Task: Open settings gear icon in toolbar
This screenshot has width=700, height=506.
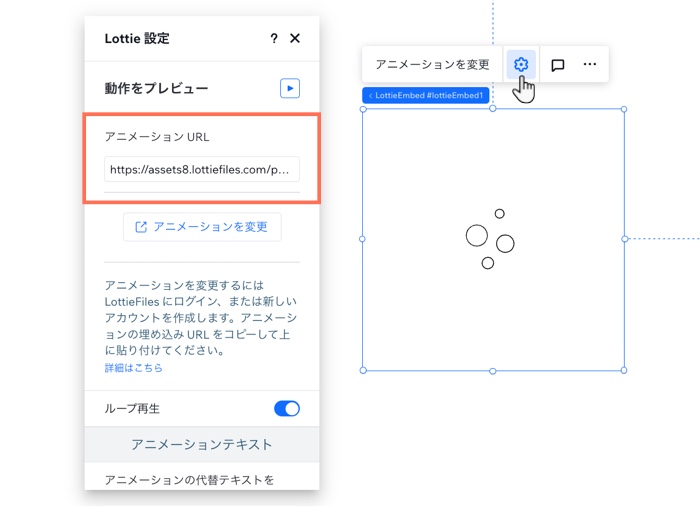Action: [x=521, y=64]
